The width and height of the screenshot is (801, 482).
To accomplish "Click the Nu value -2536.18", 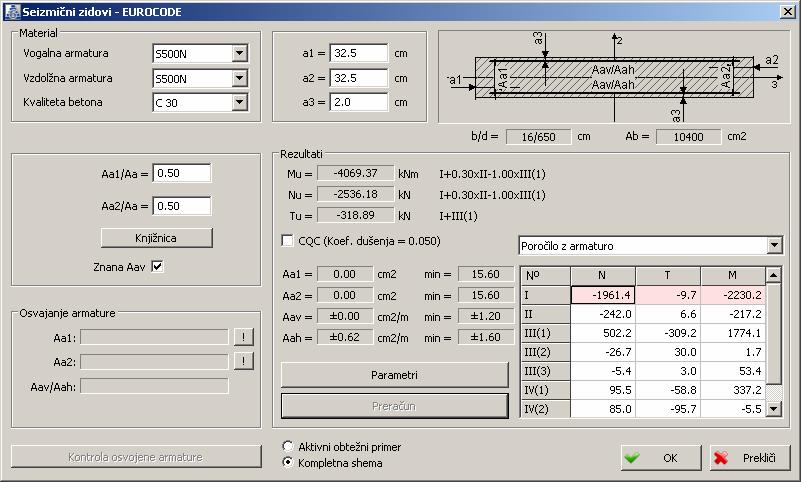I will (x=356, y=195).
